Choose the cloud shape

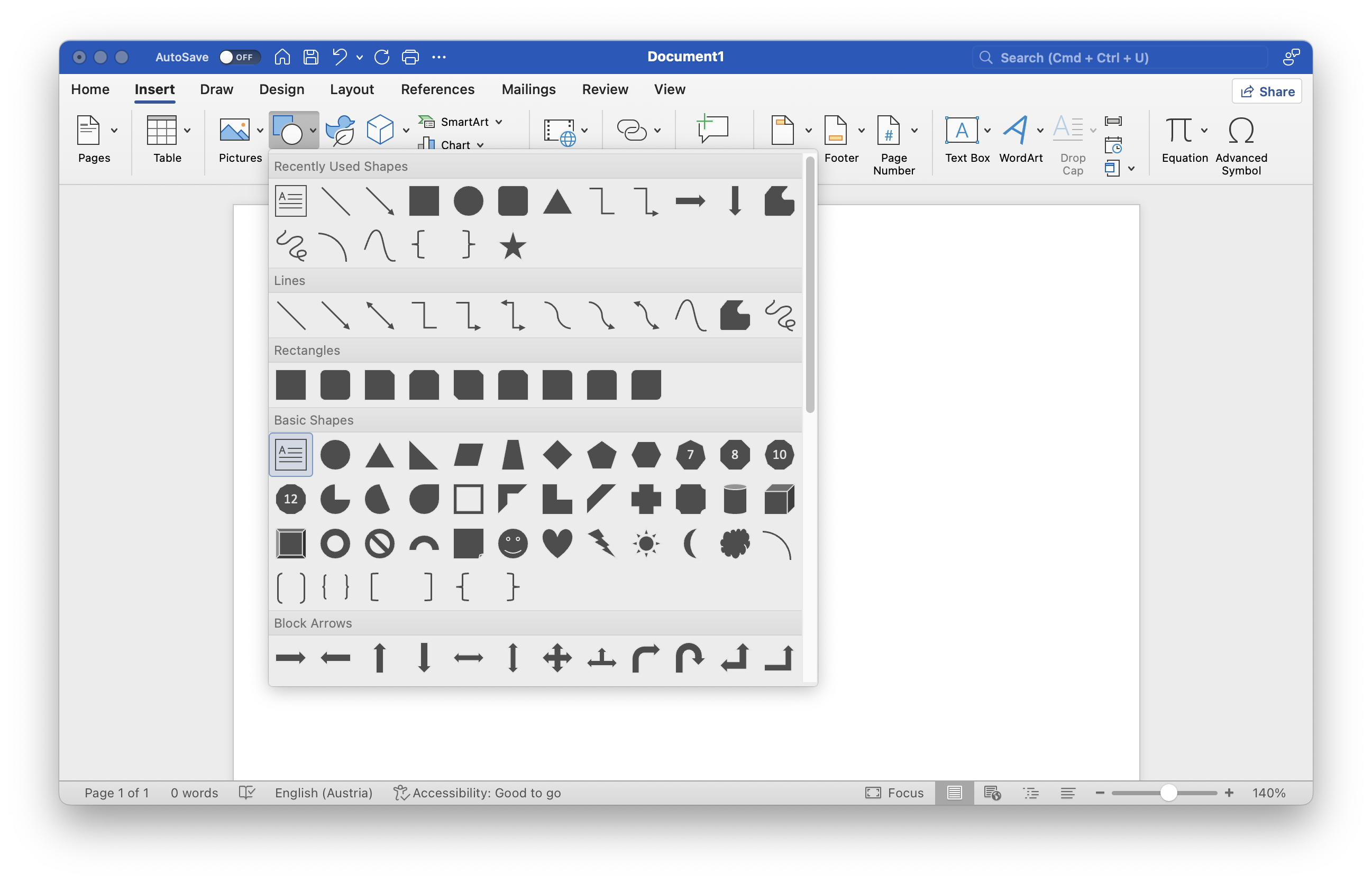[735, 543]
